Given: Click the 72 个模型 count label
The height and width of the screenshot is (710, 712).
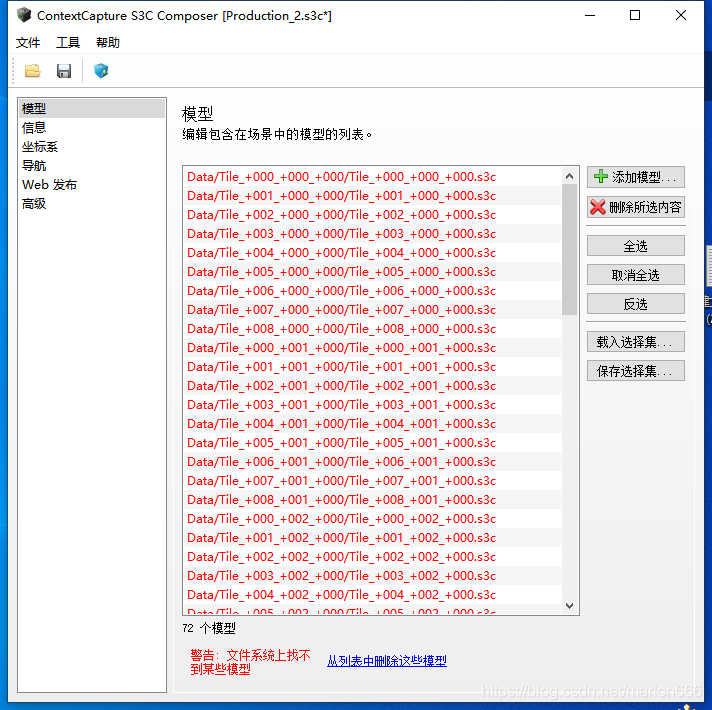Looking at the screenshot, I should (x=209, y=628).
